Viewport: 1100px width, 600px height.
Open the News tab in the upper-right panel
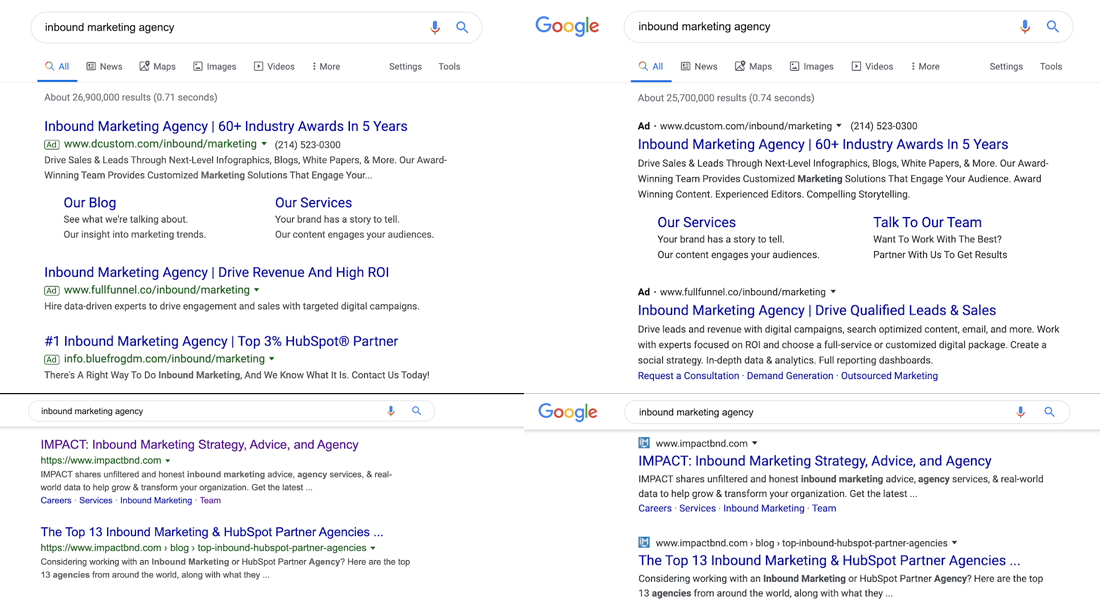(699, 67)
